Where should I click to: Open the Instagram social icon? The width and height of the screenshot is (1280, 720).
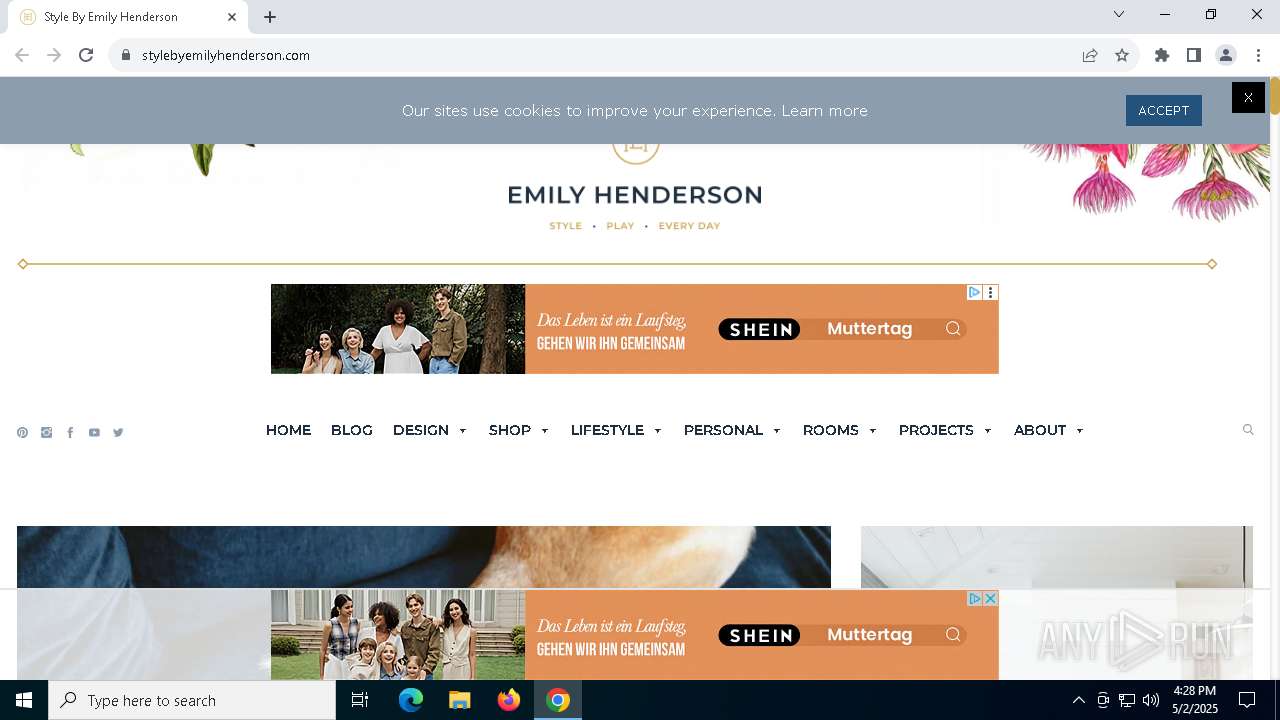[x=46, y=433]
